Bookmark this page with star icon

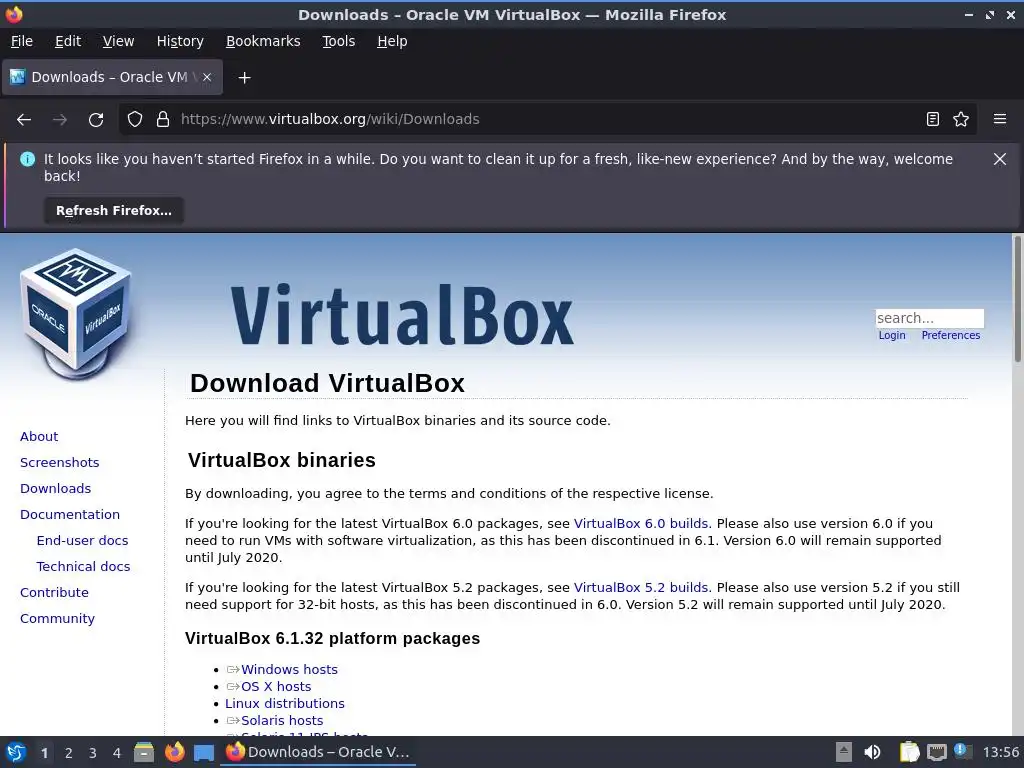click(x=961, y=119)
